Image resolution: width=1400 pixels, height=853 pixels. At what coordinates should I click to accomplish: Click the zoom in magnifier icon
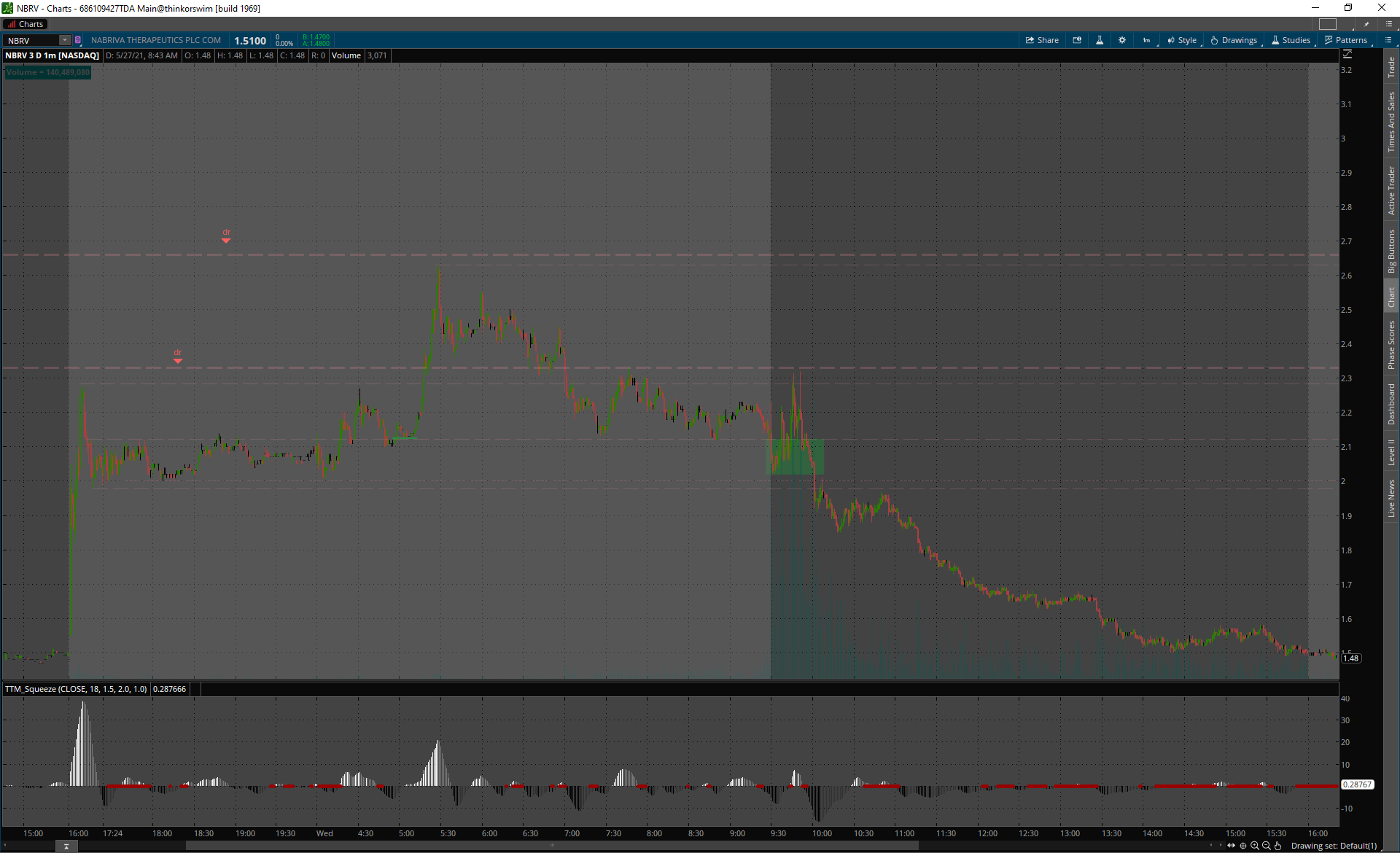pyautogui.click(x=1255, y=846)
